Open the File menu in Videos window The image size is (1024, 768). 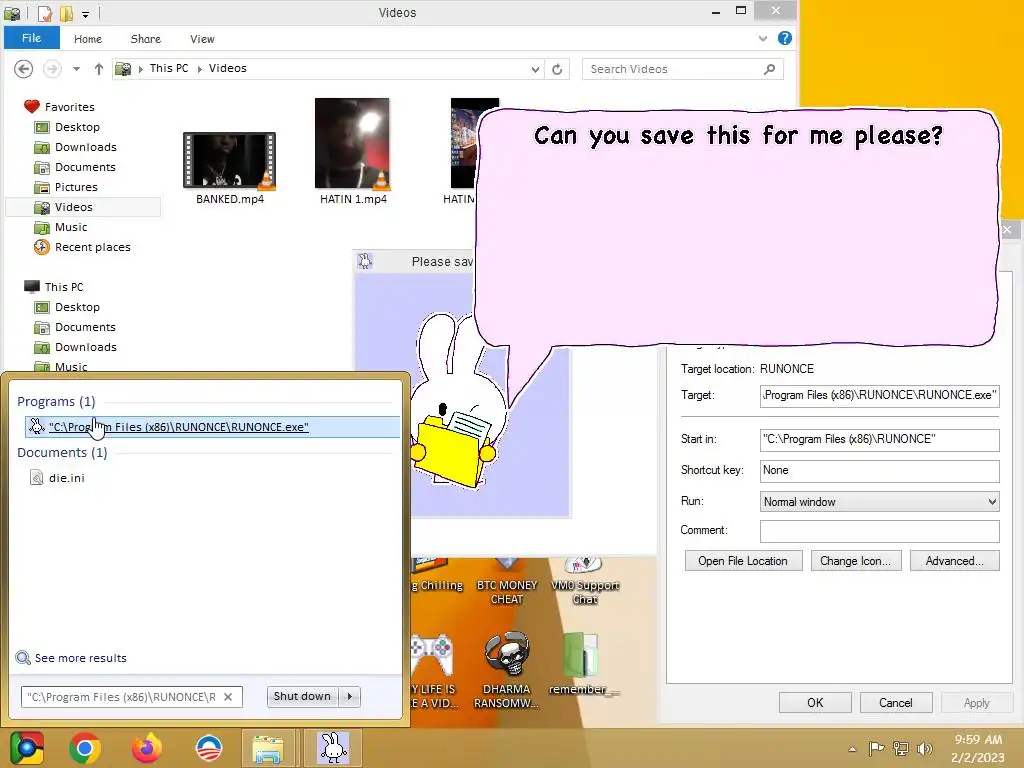(x=31, y=38)
